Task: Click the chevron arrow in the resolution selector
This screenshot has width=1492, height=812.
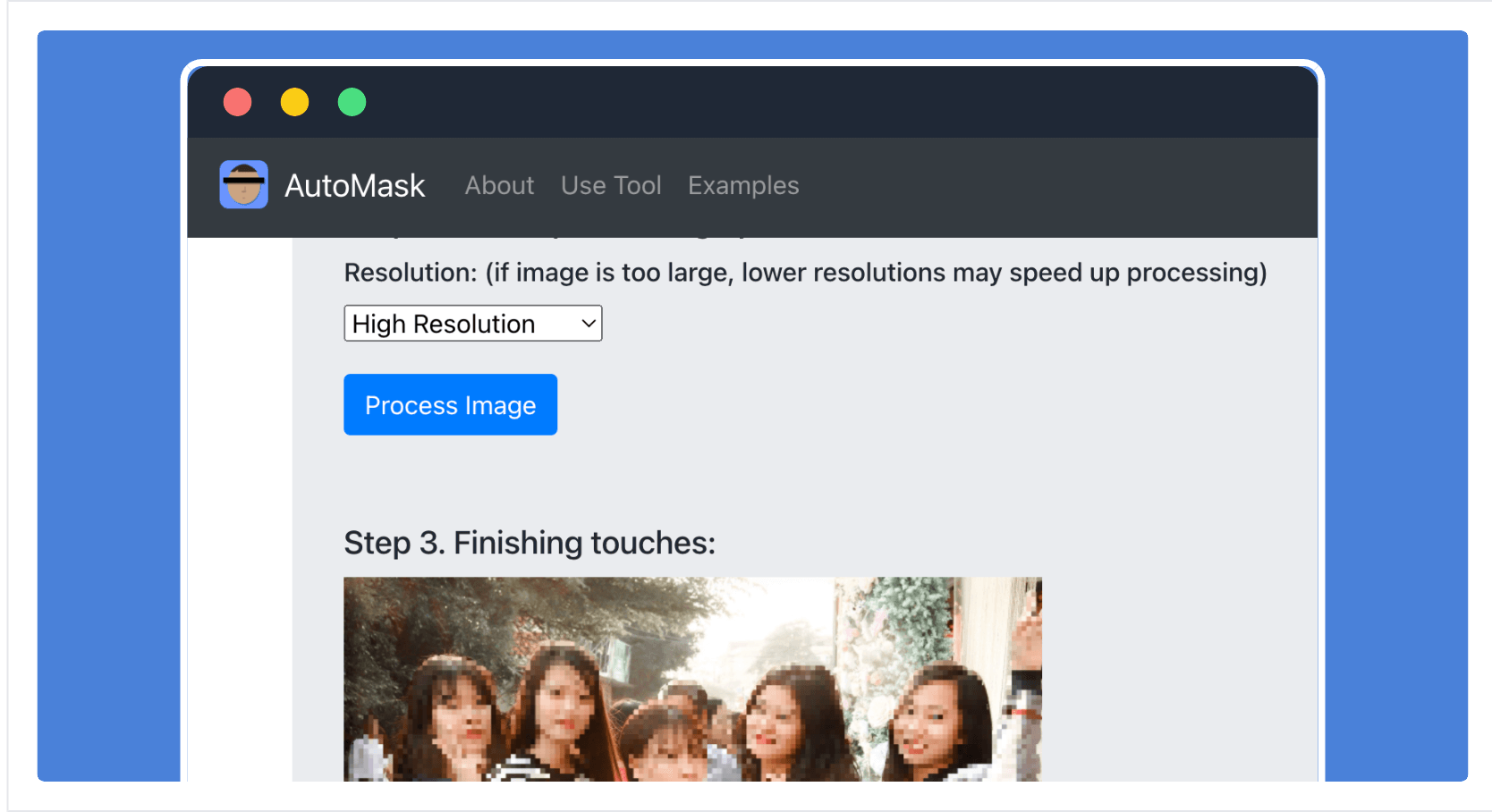Action: click(x=588, y=324)
